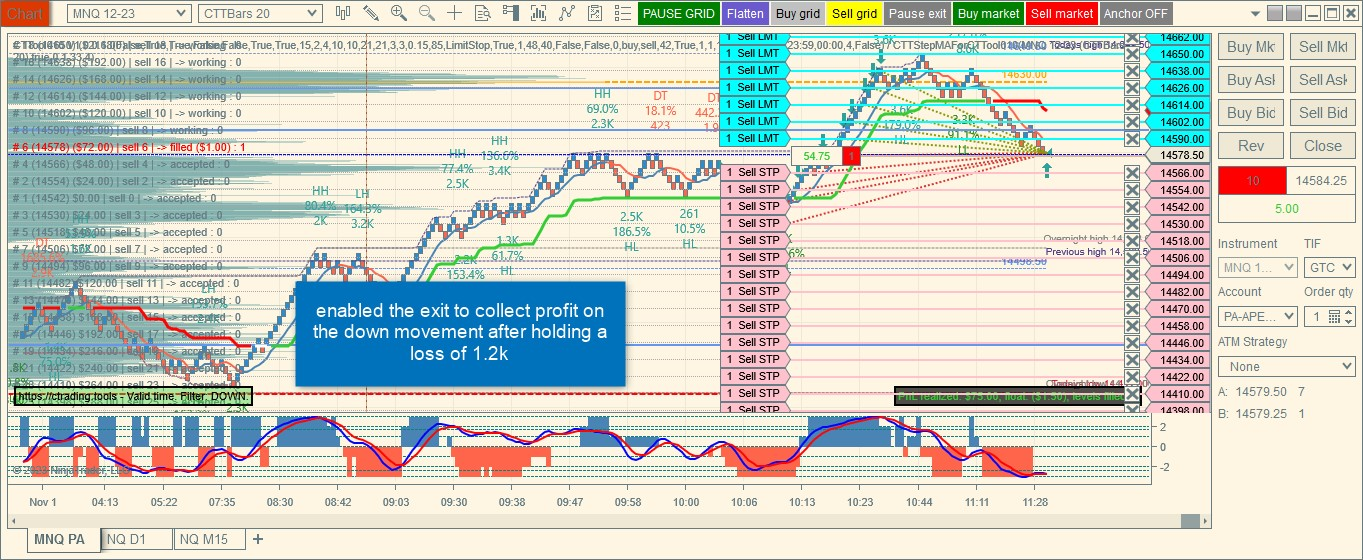Select the crosshair cursor icon
The height and width of the screenshot is (560, 1363).
pyautogui.click(x=455, y=13)
